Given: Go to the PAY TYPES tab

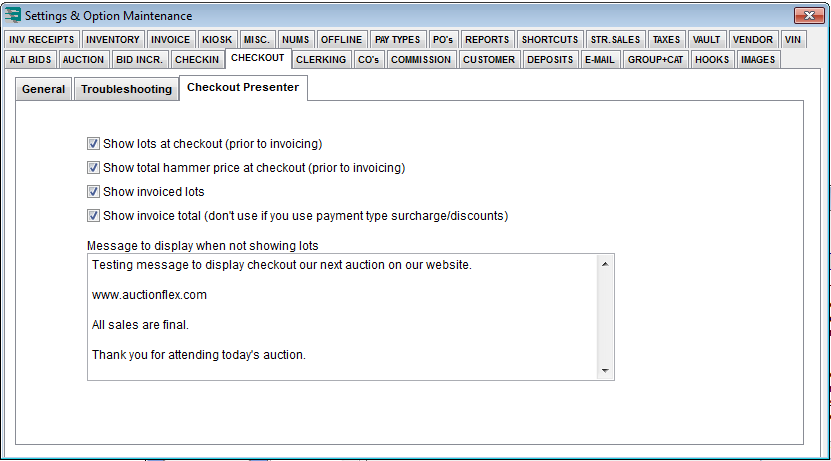Looking at the screenshot, I should point(397,40).
